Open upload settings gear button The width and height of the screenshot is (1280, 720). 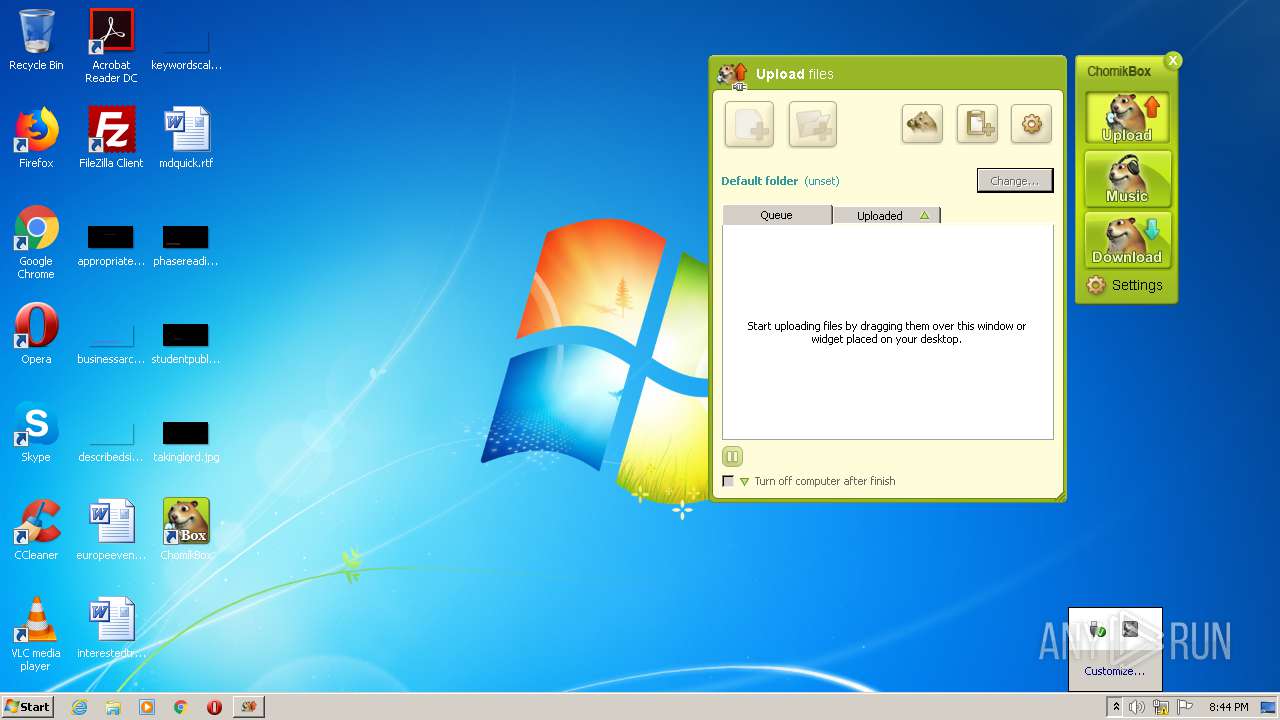click(x=1031, y=124)
